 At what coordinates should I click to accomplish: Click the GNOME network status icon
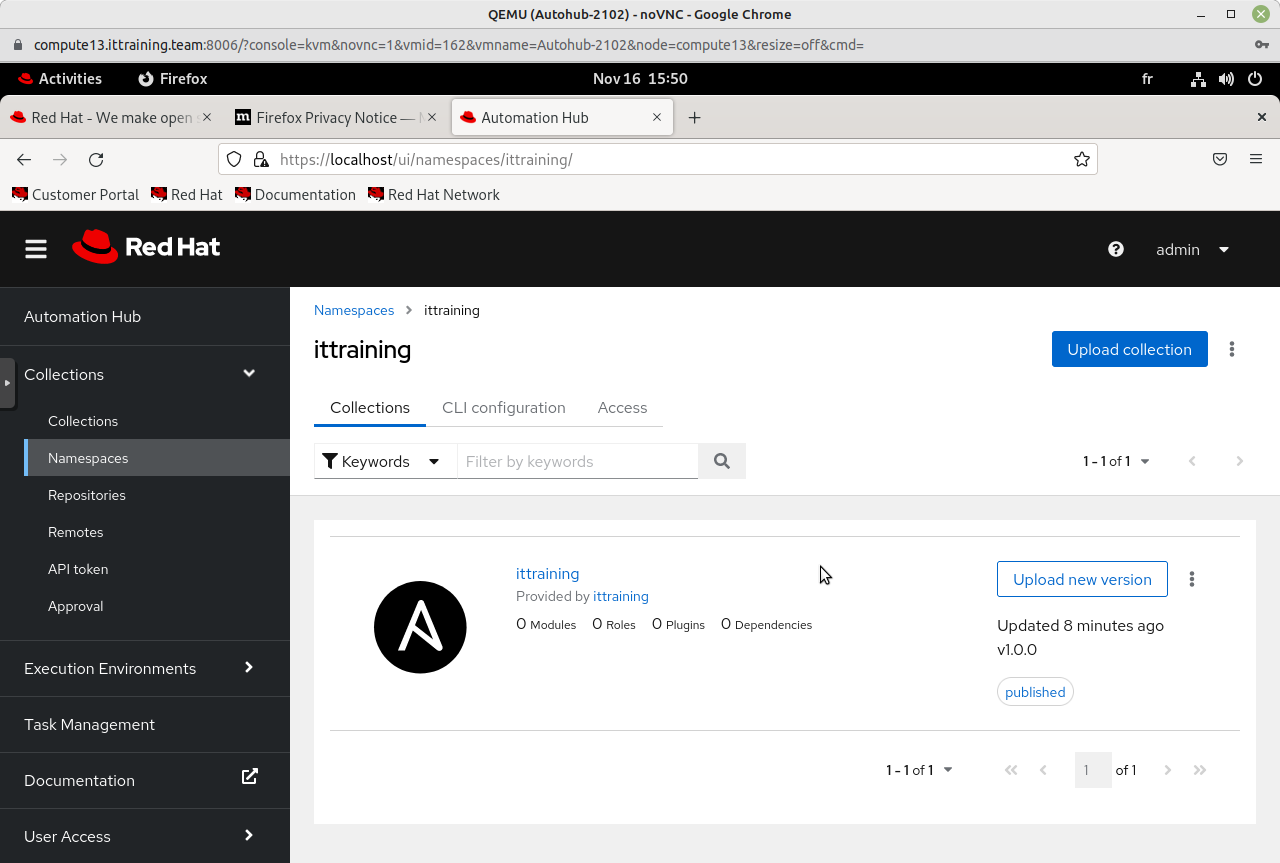click(1198, 79)
